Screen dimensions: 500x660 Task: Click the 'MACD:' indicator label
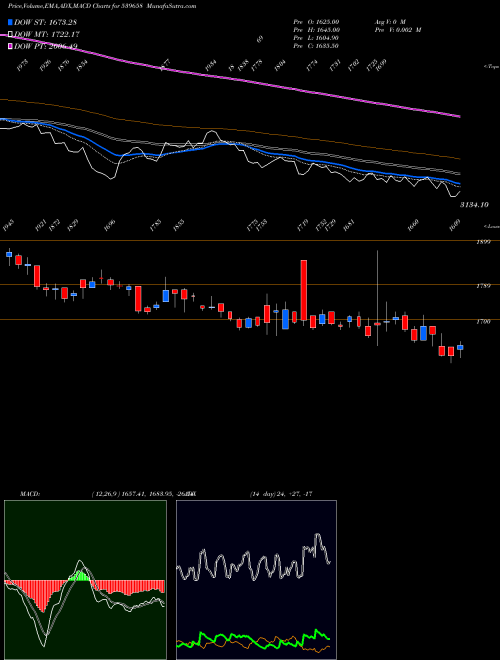point(30,494)
